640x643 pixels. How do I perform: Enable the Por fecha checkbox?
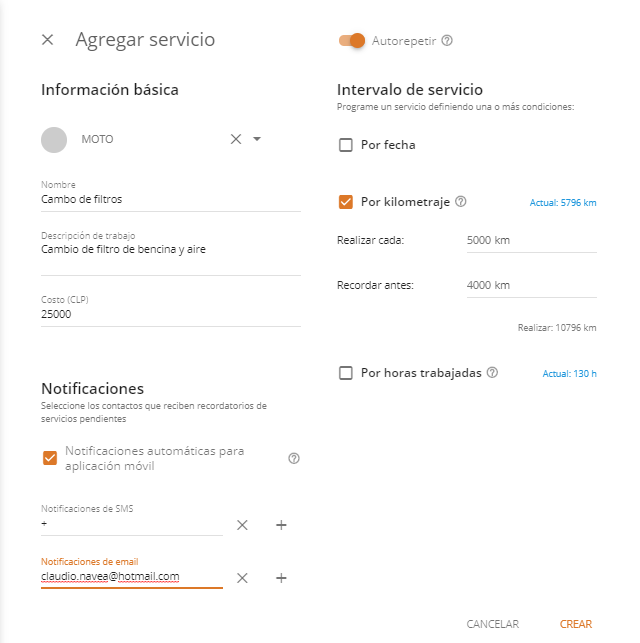(x=346, y=145)
